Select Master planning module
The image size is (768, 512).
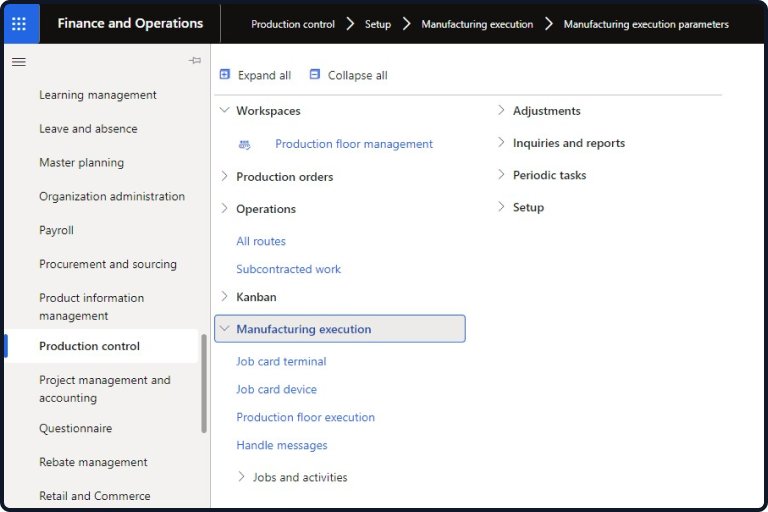(81, 163)
